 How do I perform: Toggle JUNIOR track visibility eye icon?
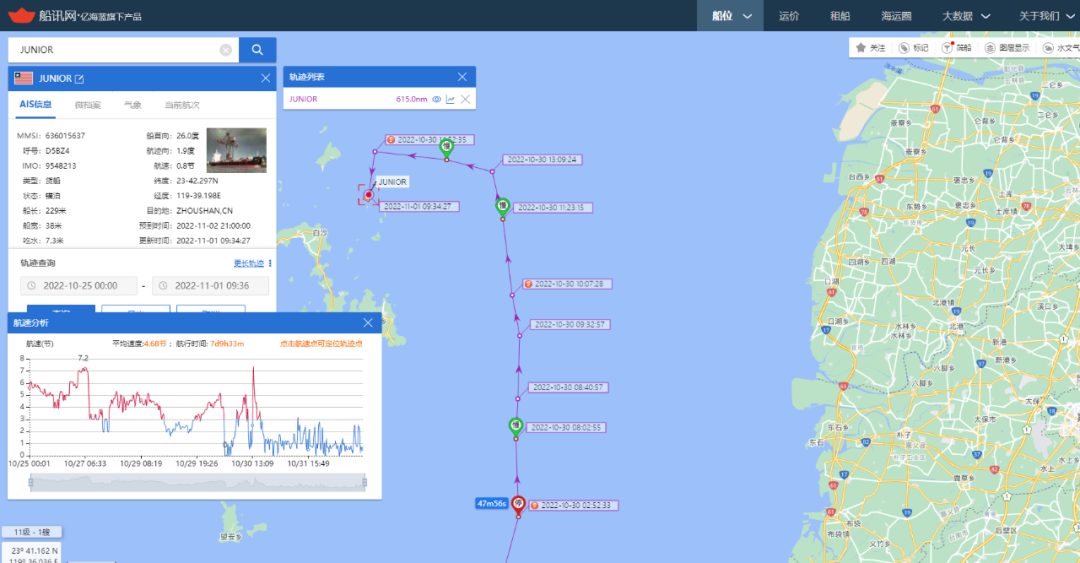tap(436, 99)
